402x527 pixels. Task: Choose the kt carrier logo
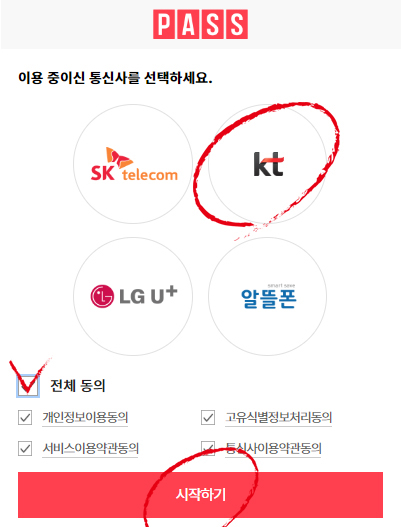click(268, 164)
